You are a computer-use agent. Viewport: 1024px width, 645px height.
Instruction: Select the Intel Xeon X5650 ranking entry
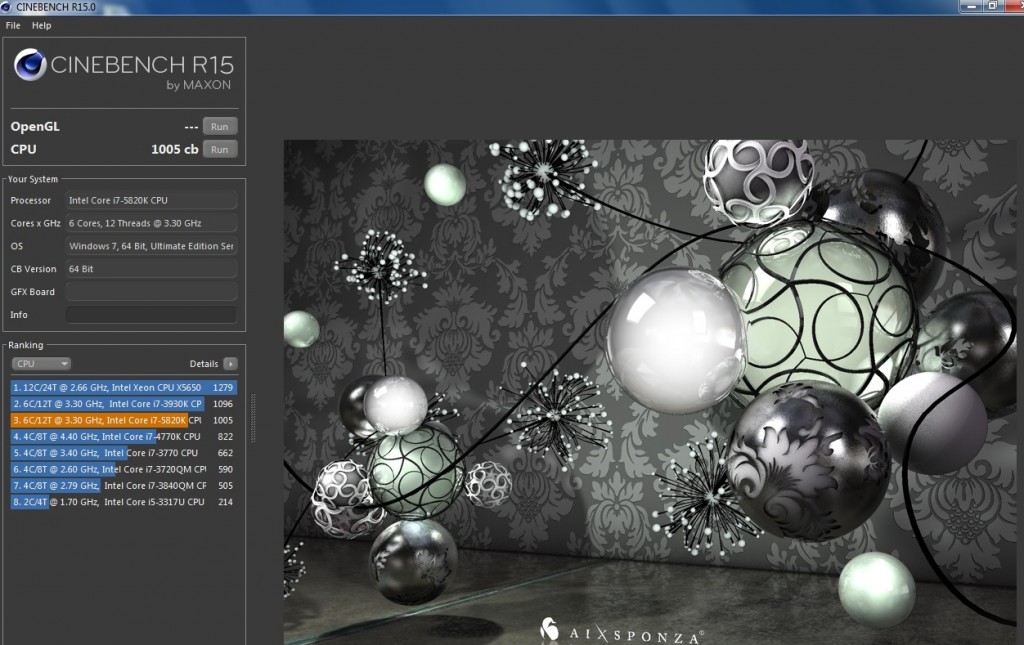(120, 387)
